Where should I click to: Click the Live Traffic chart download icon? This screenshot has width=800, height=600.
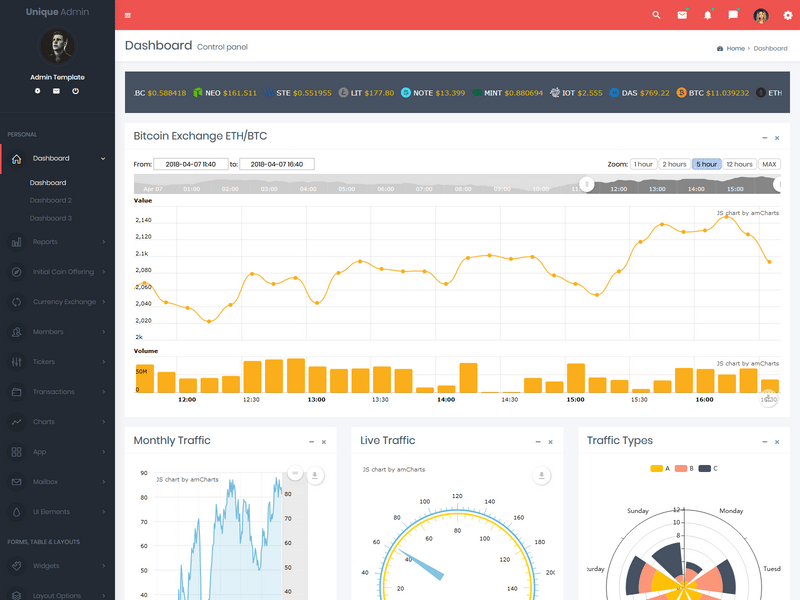(541, 476)
